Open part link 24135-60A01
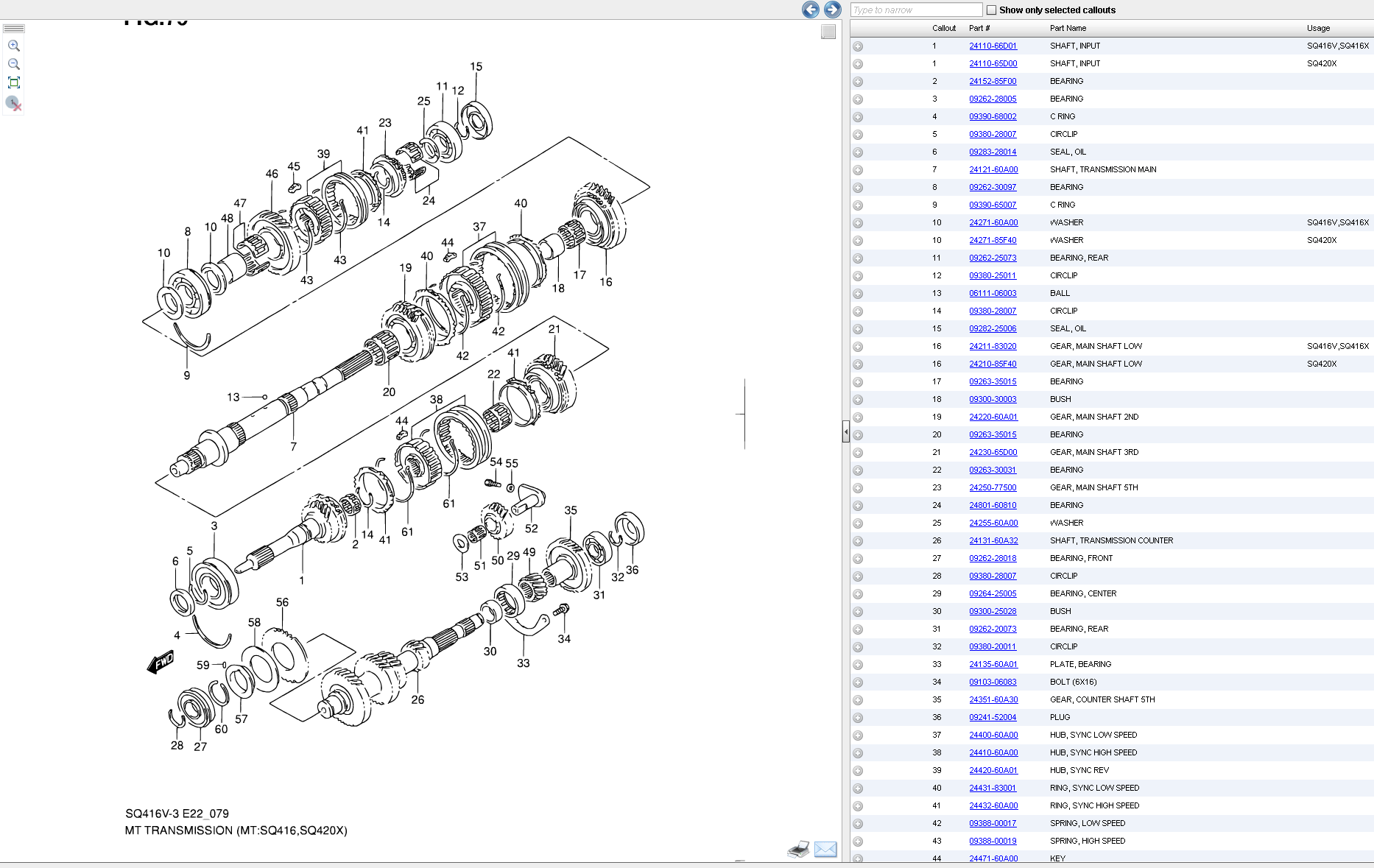 (x=993, y=664)
